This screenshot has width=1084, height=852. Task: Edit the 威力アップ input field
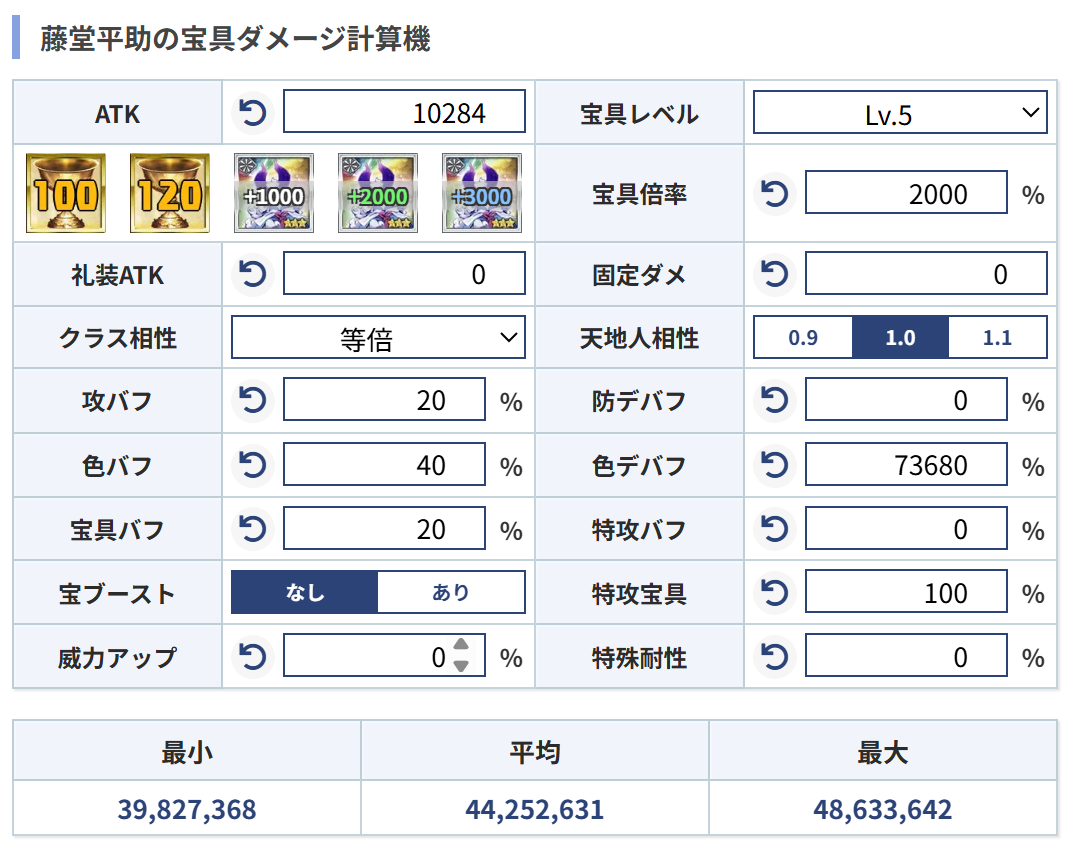click(x=384, y=655)
